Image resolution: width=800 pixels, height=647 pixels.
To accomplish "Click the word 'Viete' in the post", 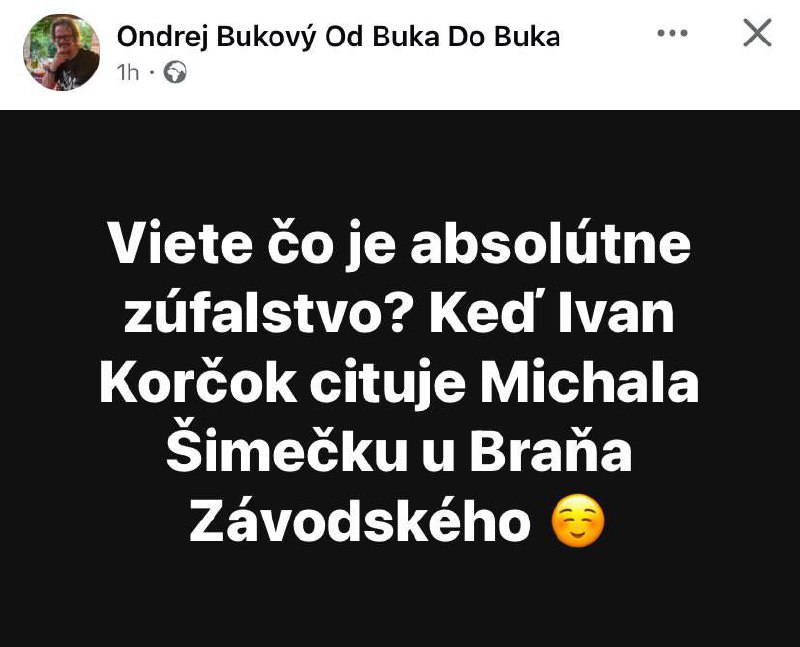I will coord(180,243).
